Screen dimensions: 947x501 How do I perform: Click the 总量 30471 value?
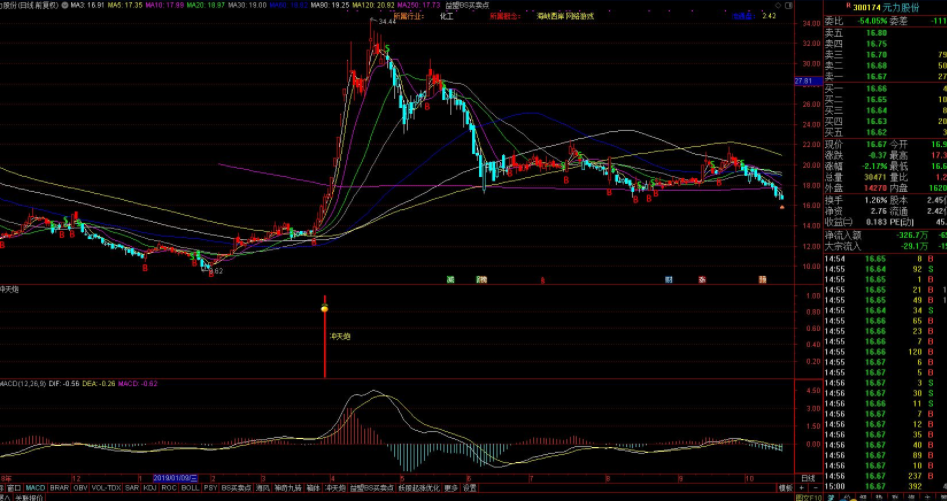(x=875, y=177)
